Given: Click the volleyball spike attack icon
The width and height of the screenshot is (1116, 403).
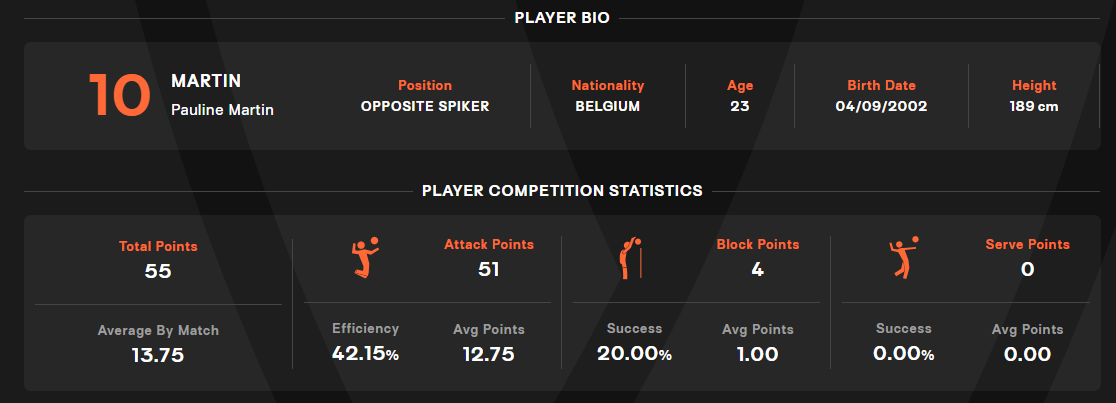Looking at the screenshot, I should click(x=365, y=259).
